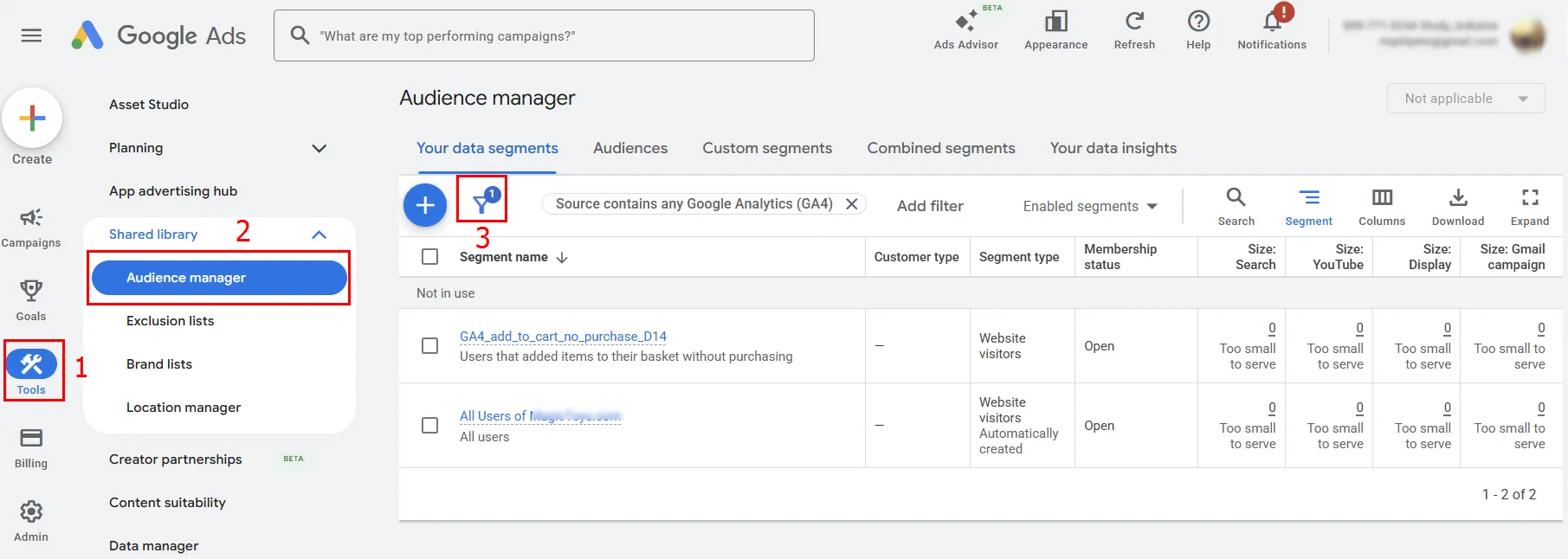Switch to the Combined segments tab

tap(940, 148)
